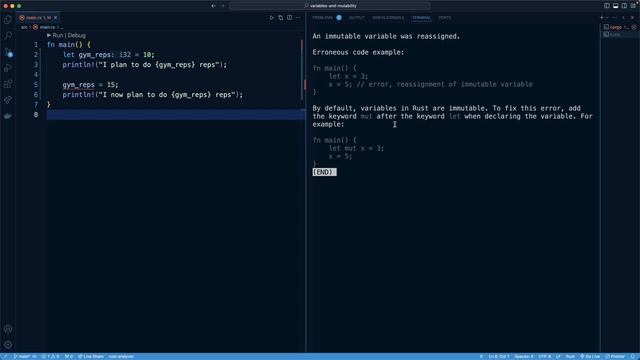Screen dimensions: 640x360
Task: Click the variables-and-mutability command center search
Action: 330,6
